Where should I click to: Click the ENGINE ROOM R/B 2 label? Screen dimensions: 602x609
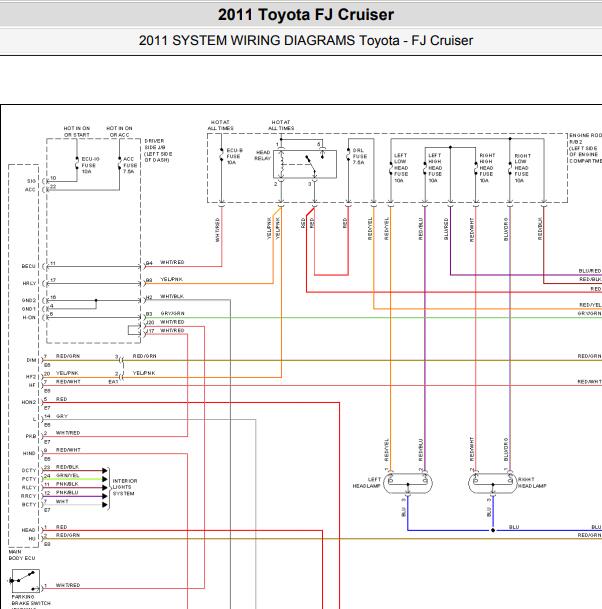[585, 148]
